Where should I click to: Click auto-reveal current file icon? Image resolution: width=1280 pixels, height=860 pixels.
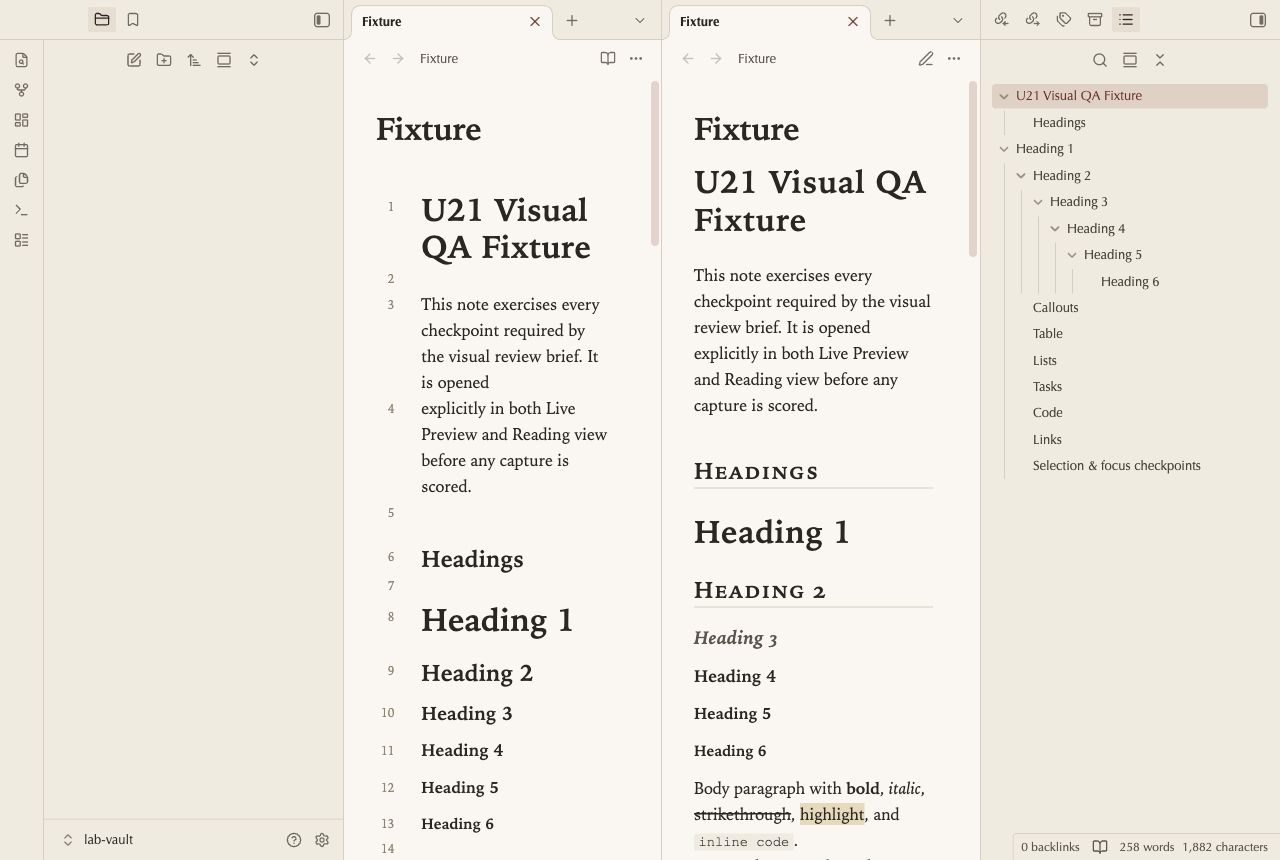(224, 60)
